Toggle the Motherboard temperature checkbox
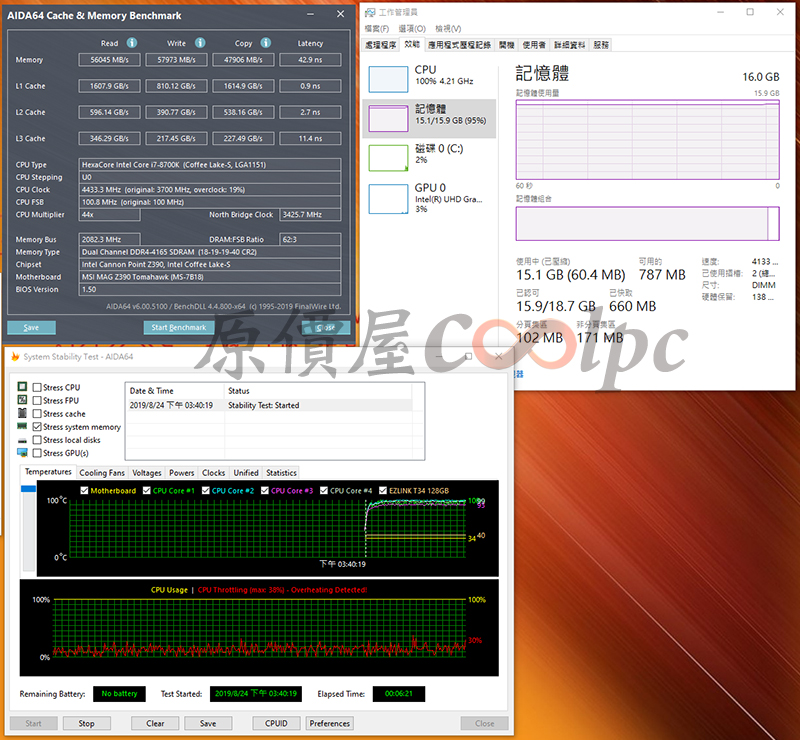The width and height of the screenshot is (800, 740). (x=84, y=491)
